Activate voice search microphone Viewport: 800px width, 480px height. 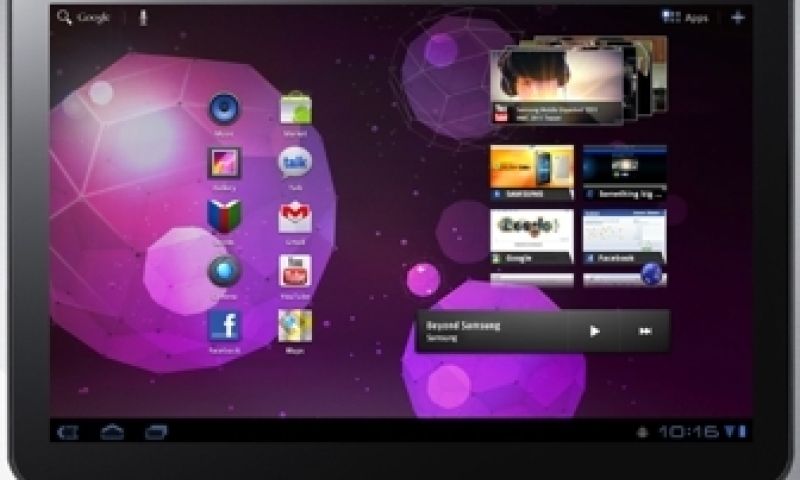143,17
